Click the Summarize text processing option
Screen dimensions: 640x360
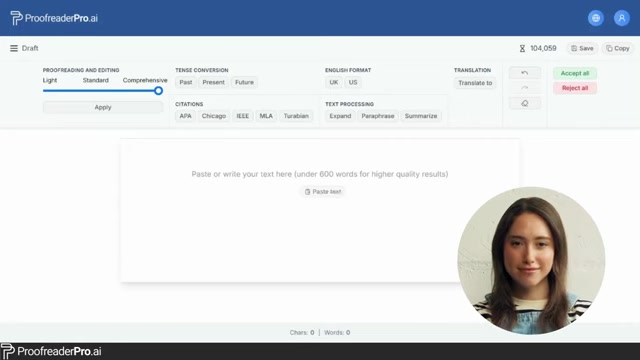click(421, 116)
